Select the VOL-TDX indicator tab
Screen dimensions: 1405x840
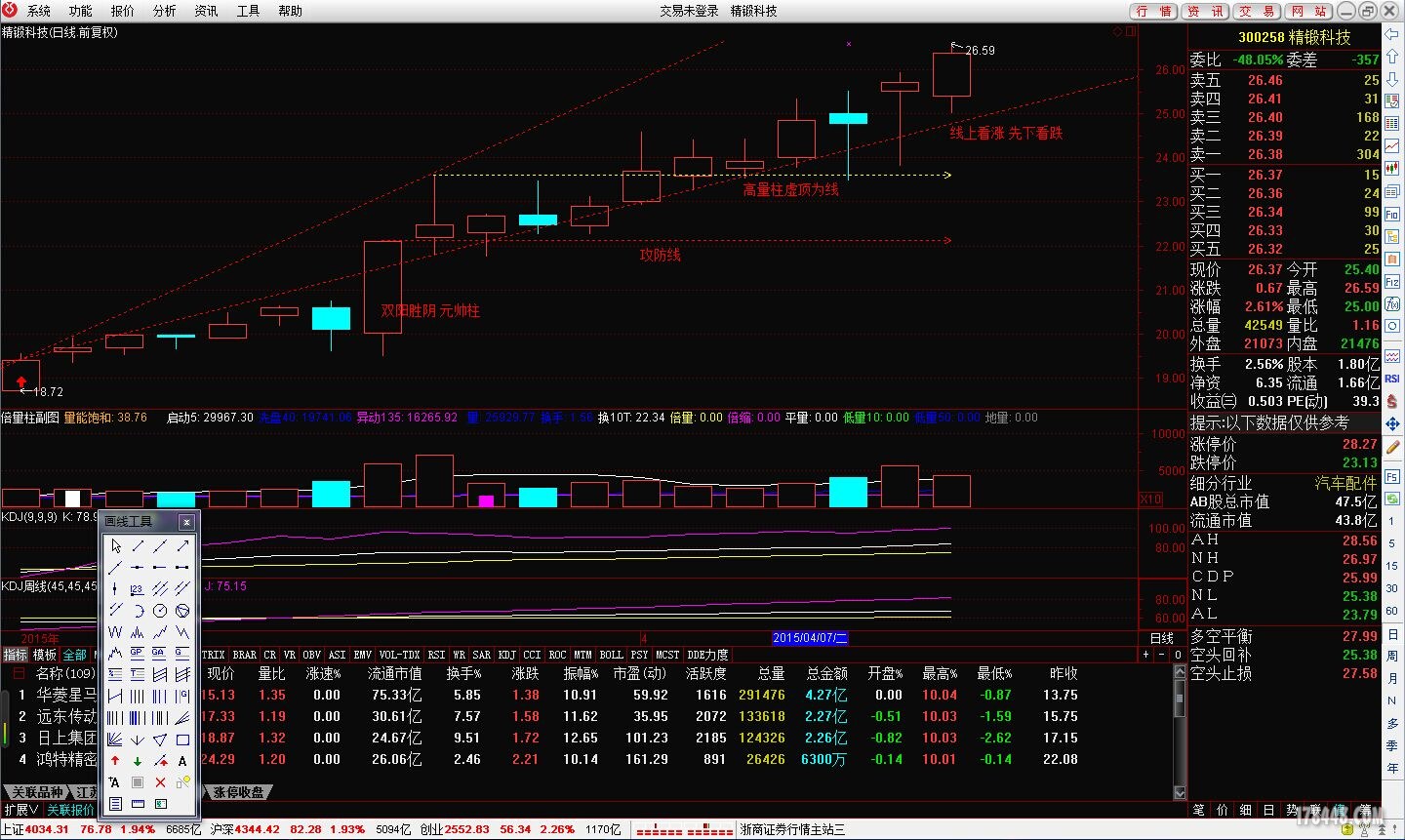pos(399,655)
